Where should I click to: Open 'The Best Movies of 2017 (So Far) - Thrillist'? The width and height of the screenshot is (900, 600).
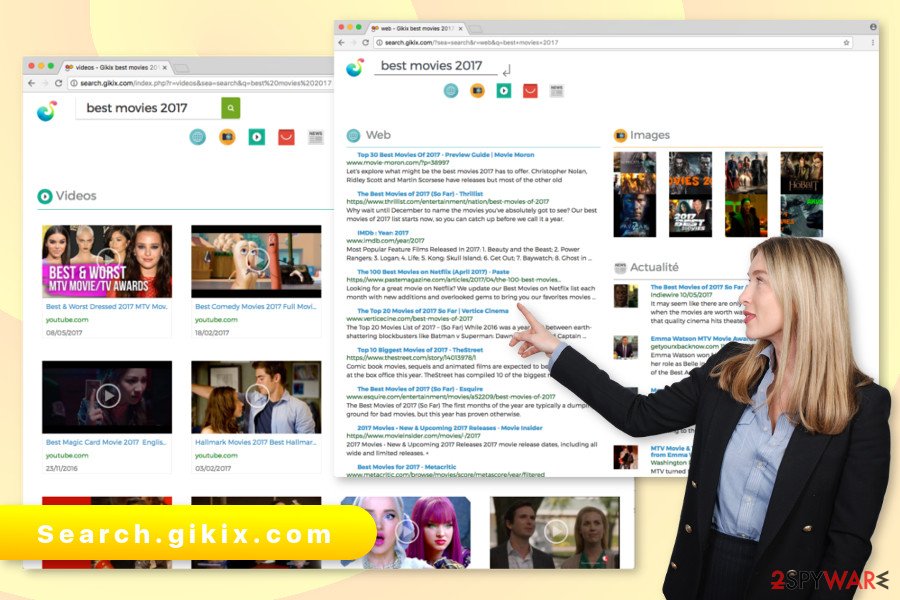(420, 193)
